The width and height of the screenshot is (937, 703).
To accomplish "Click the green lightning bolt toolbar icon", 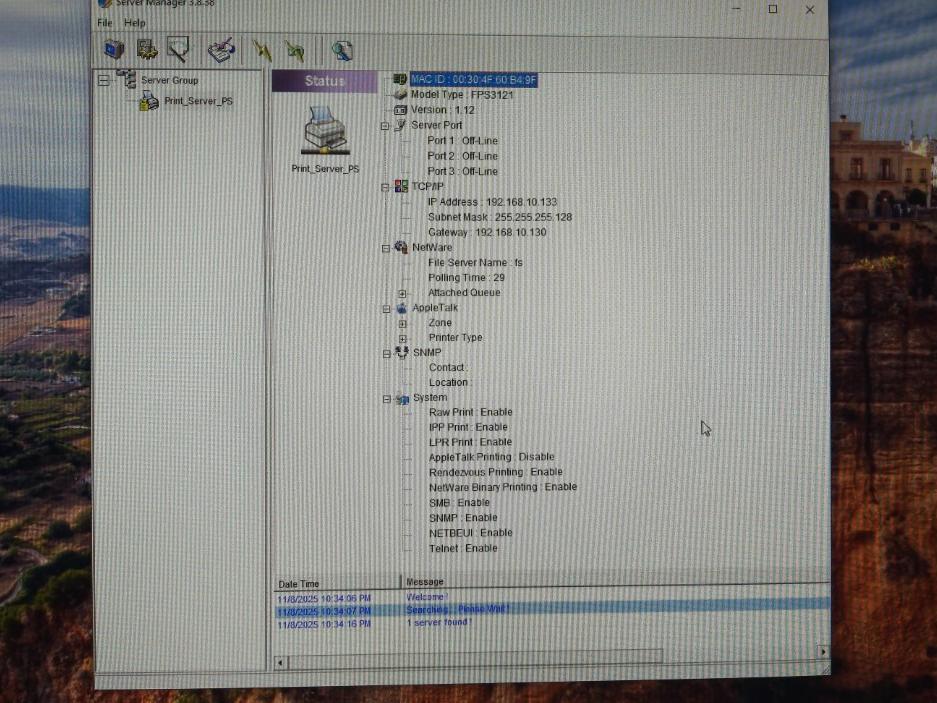I will (294, 50).
